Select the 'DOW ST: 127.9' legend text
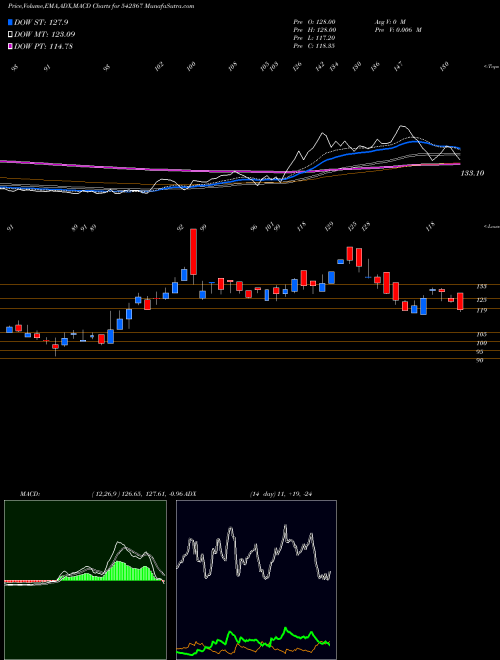Viewport: 500px width, 660px height. point(41,22)
